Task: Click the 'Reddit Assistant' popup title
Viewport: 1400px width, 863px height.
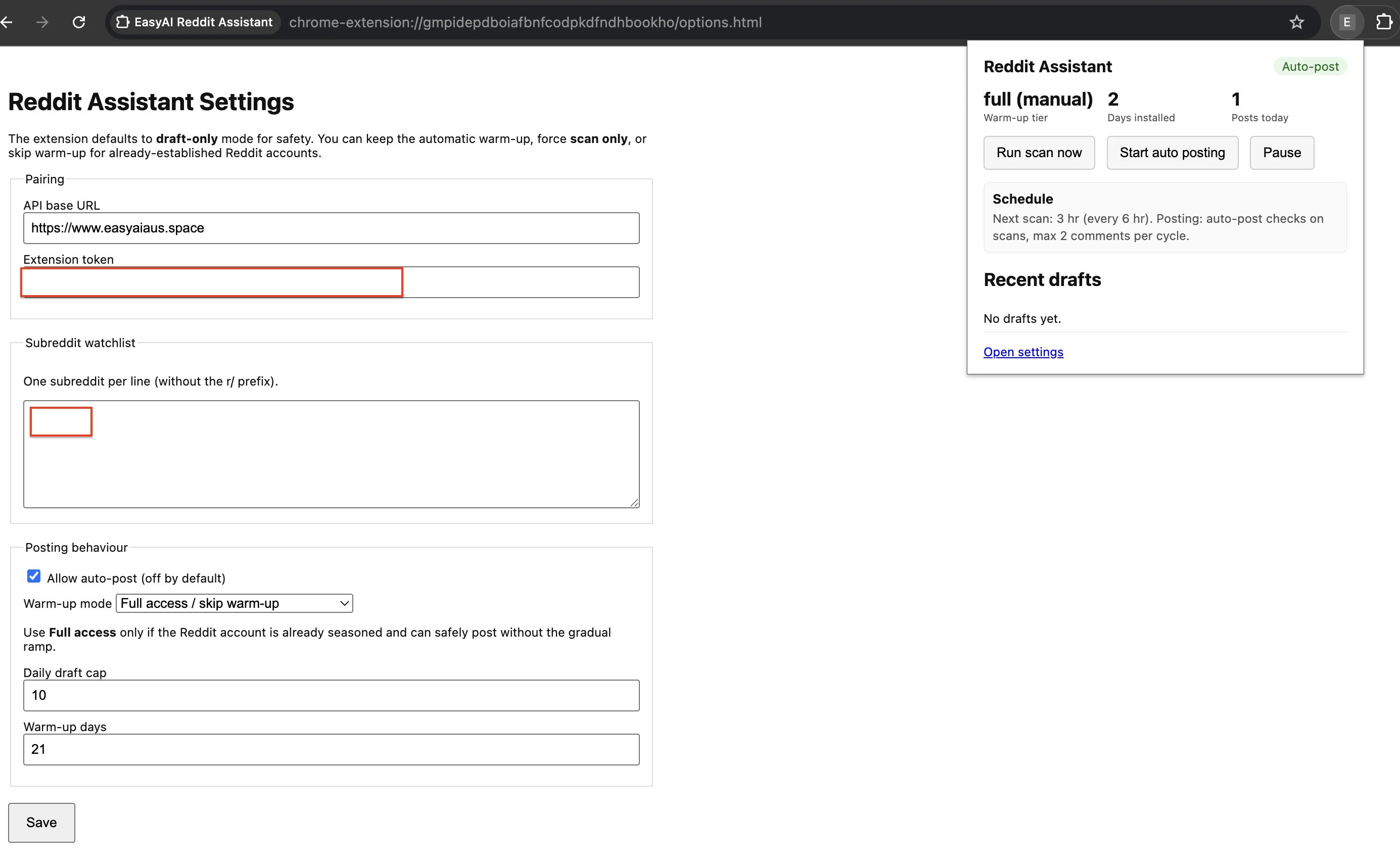Action: (1048, 67)
